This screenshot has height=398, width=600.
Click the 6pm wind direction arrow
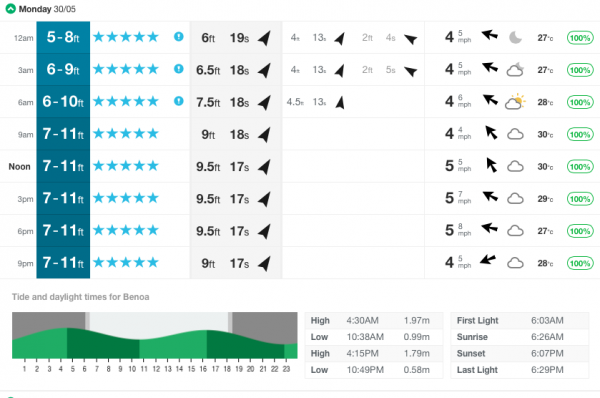[489, 228]
